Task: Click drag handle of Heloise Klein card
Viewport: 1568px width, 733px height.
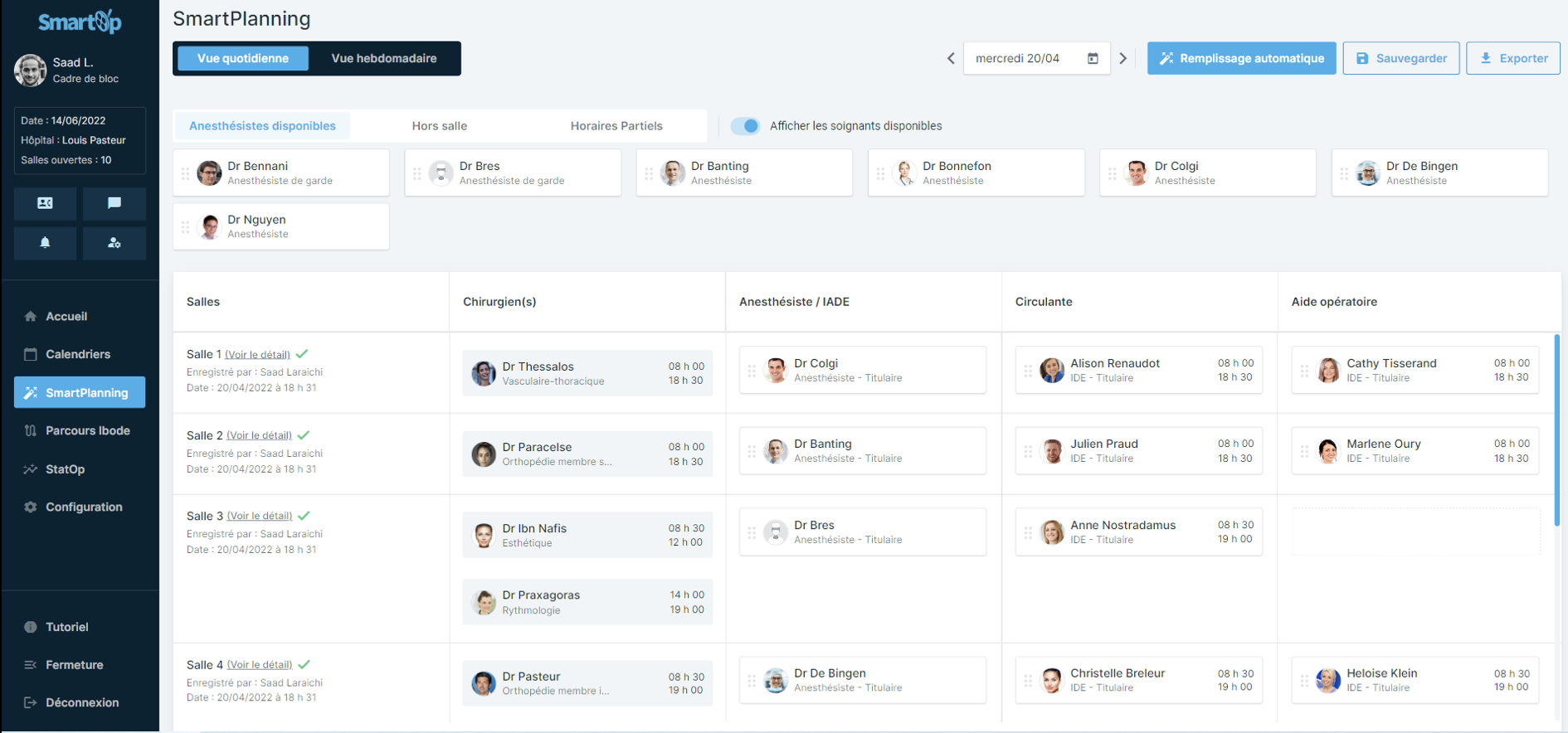Action: pos(1304,680)
